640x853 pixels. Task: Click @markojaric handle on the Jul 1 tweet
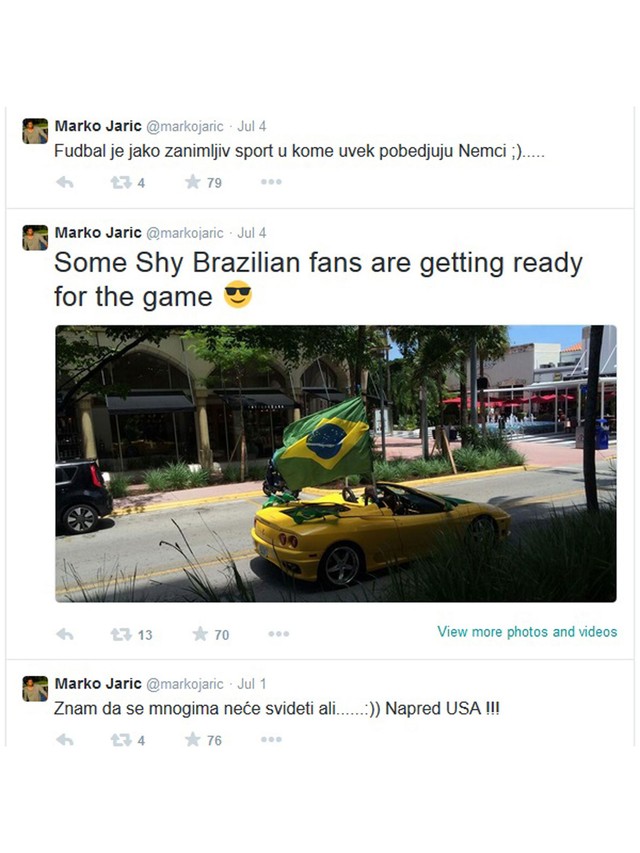click(184, 684)
